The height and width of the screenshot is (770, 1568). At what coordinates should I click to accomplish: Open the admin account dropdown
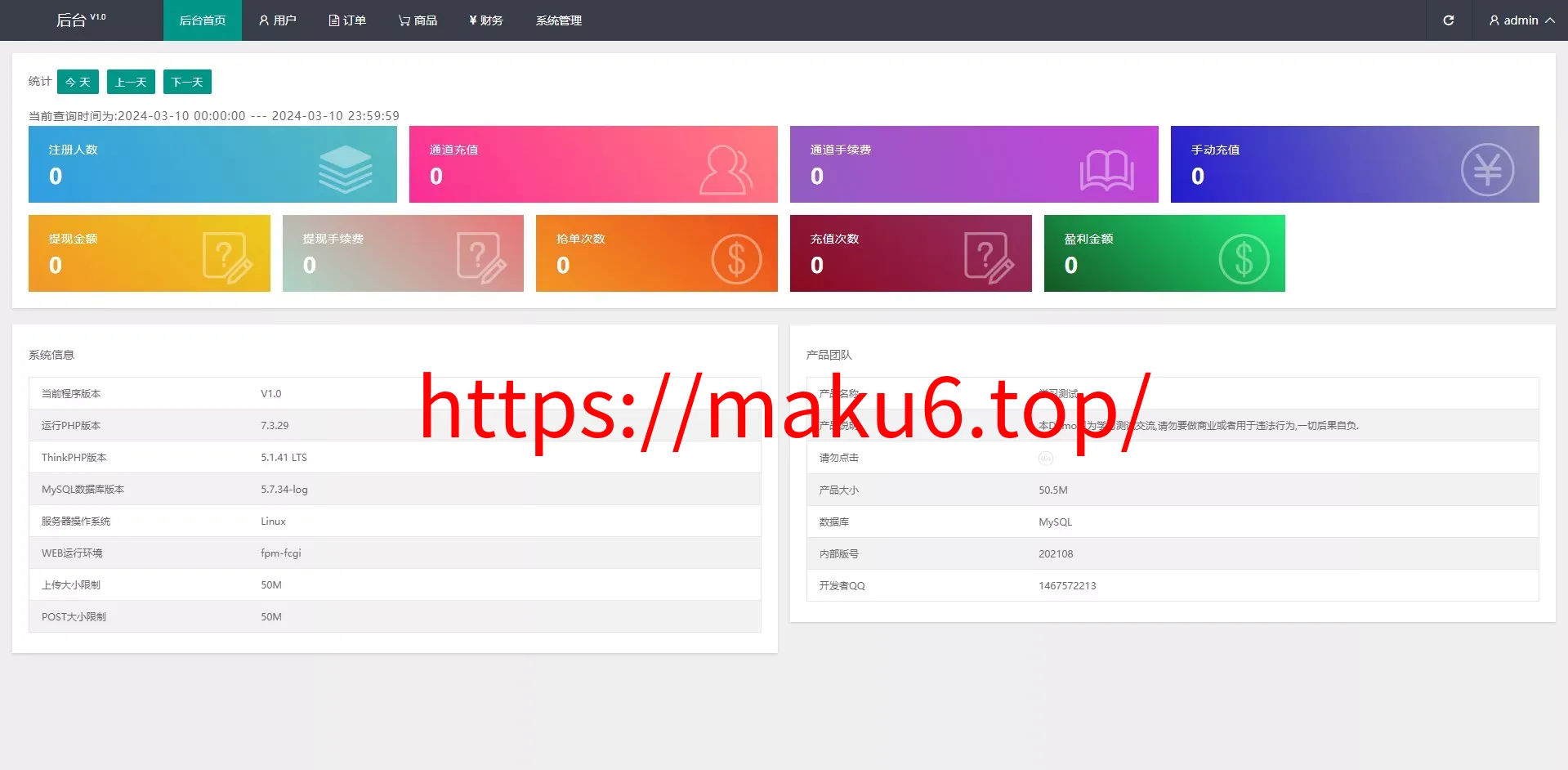tap(1521, 20)
